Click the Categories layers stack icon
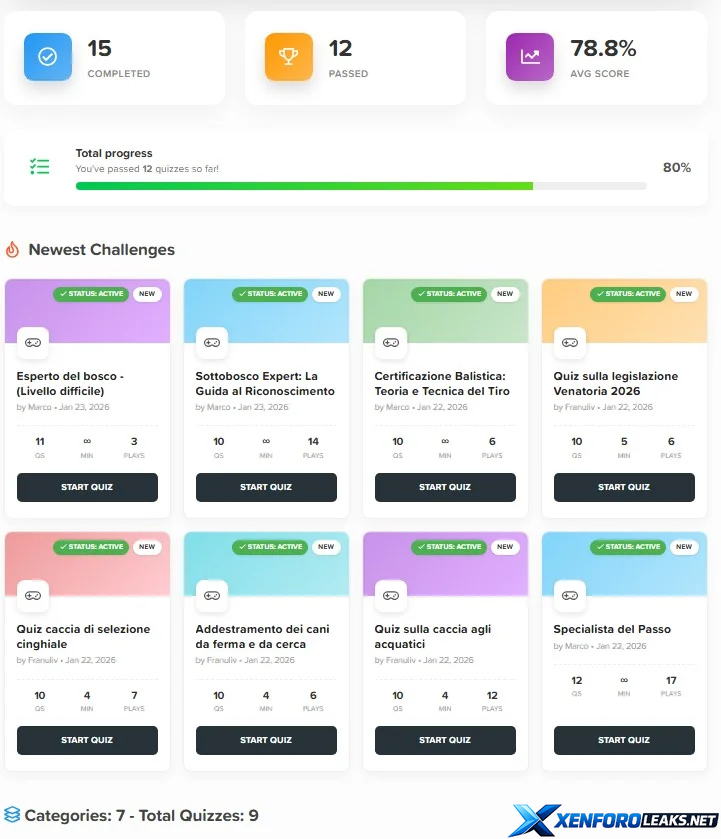This screenshot has width=721, height=839. pyautogui.click(x=12, y=815)
